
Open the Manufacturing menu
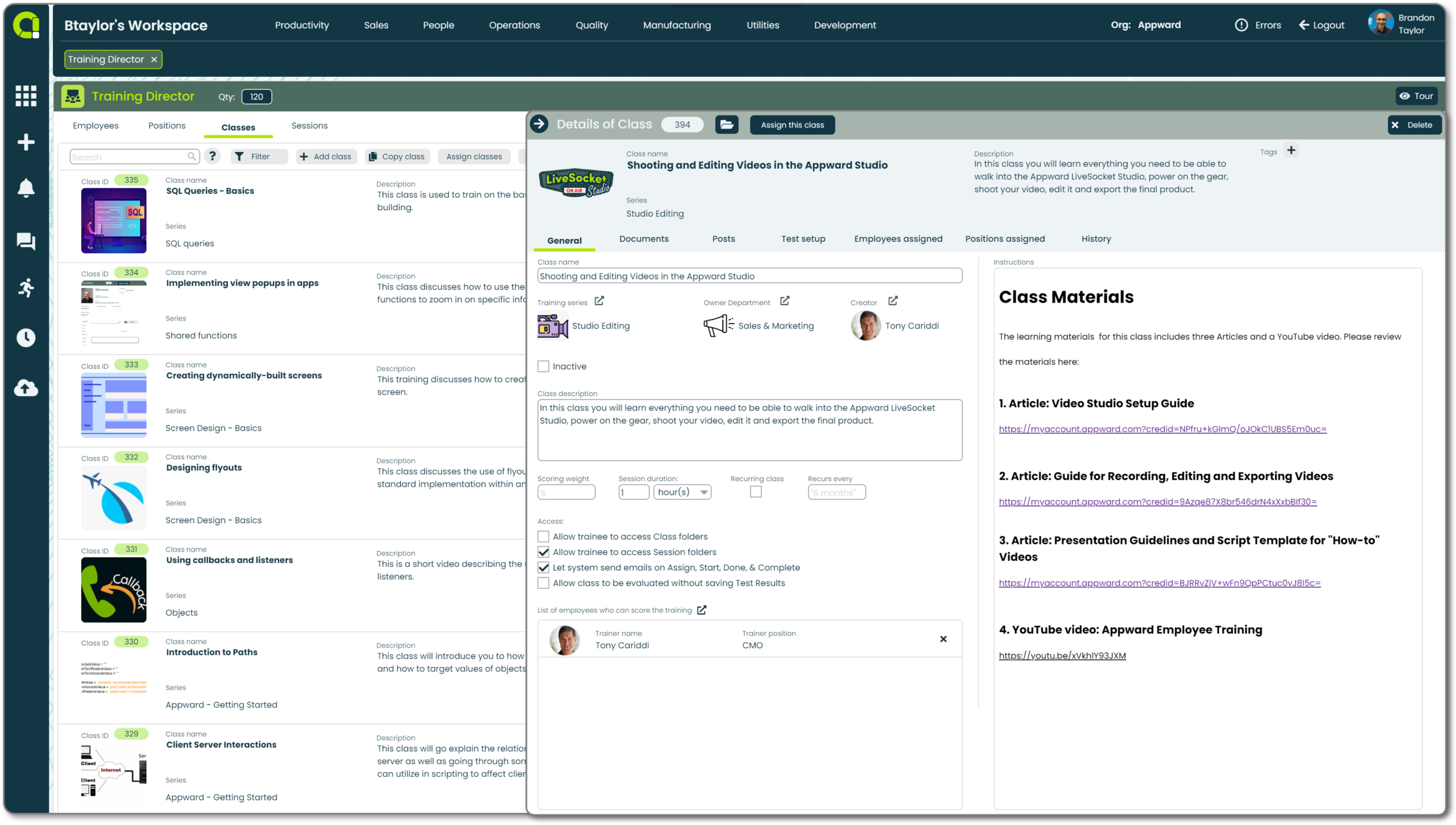click(x=677, y=25)
